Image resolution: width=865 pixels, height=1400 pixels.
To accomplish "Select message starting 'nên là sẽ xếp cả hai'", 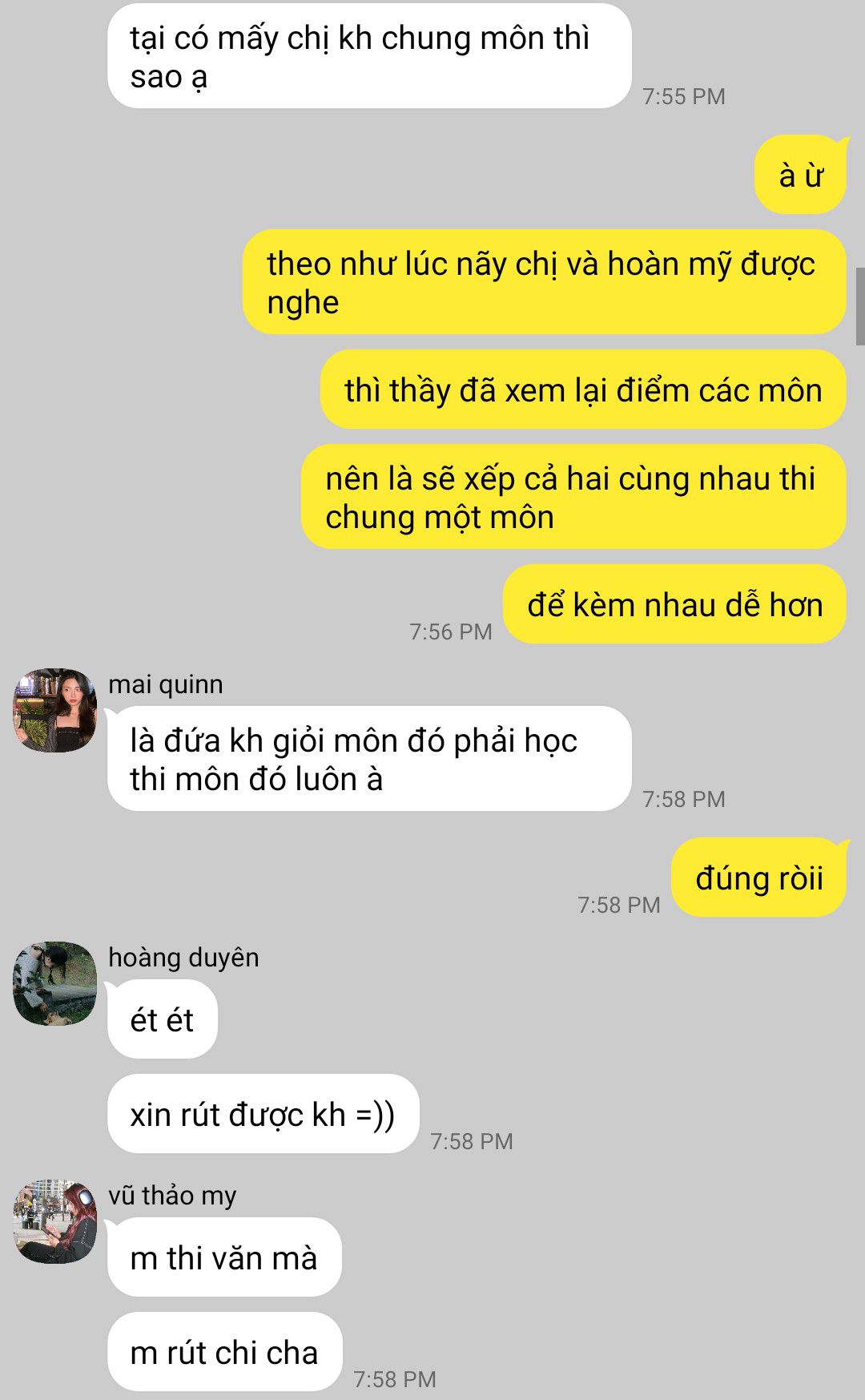I will click(573, 497).
